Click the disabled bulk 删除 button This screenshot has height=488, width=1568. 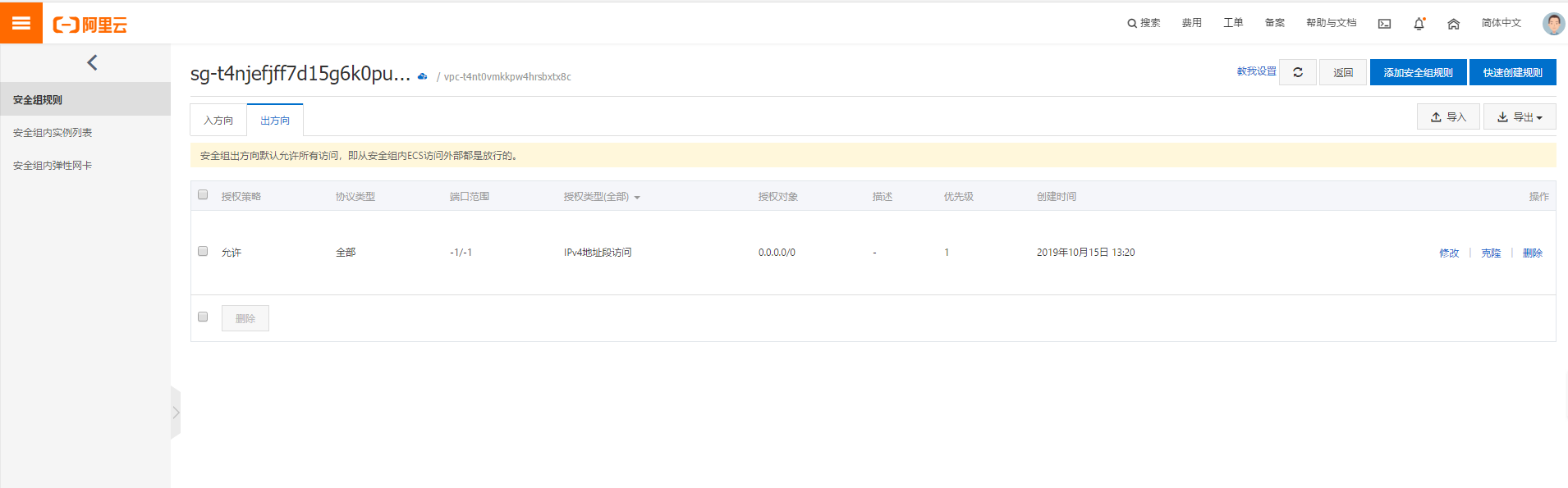[245, 318]
